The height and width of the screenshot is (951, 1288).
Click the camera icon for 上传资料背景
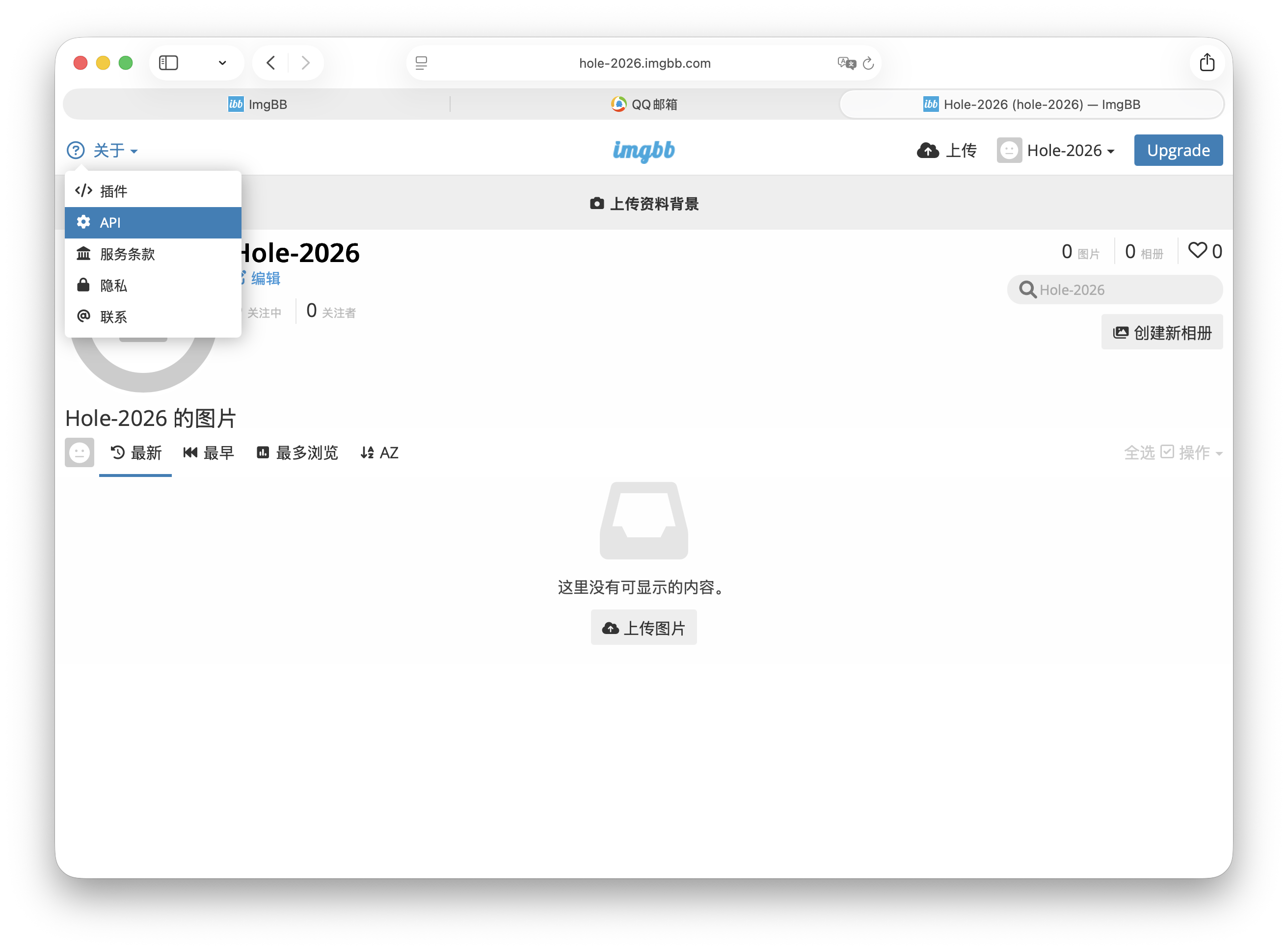click(598, 203)
